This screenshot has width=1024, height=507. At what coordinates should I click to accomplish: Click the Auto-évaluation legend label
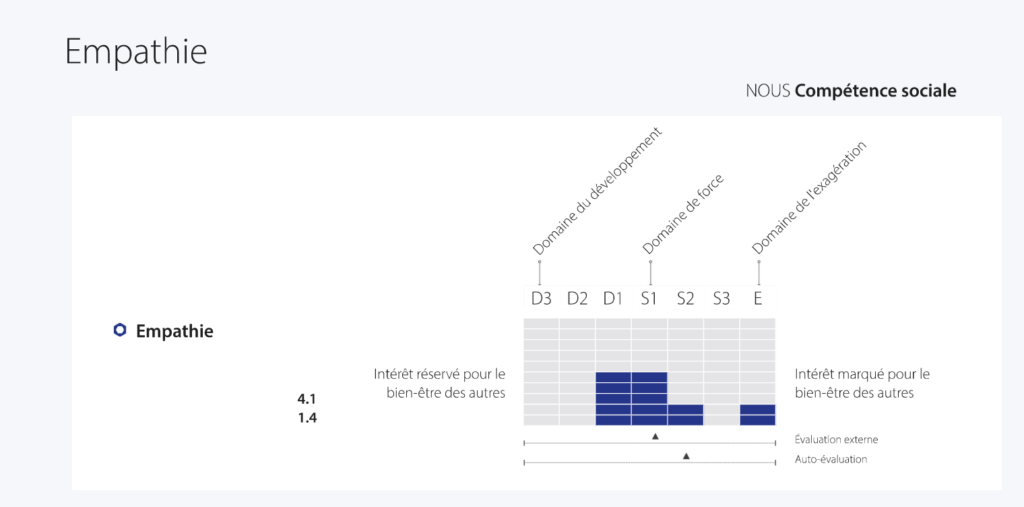pyautogui.click(x=831, y=459)
